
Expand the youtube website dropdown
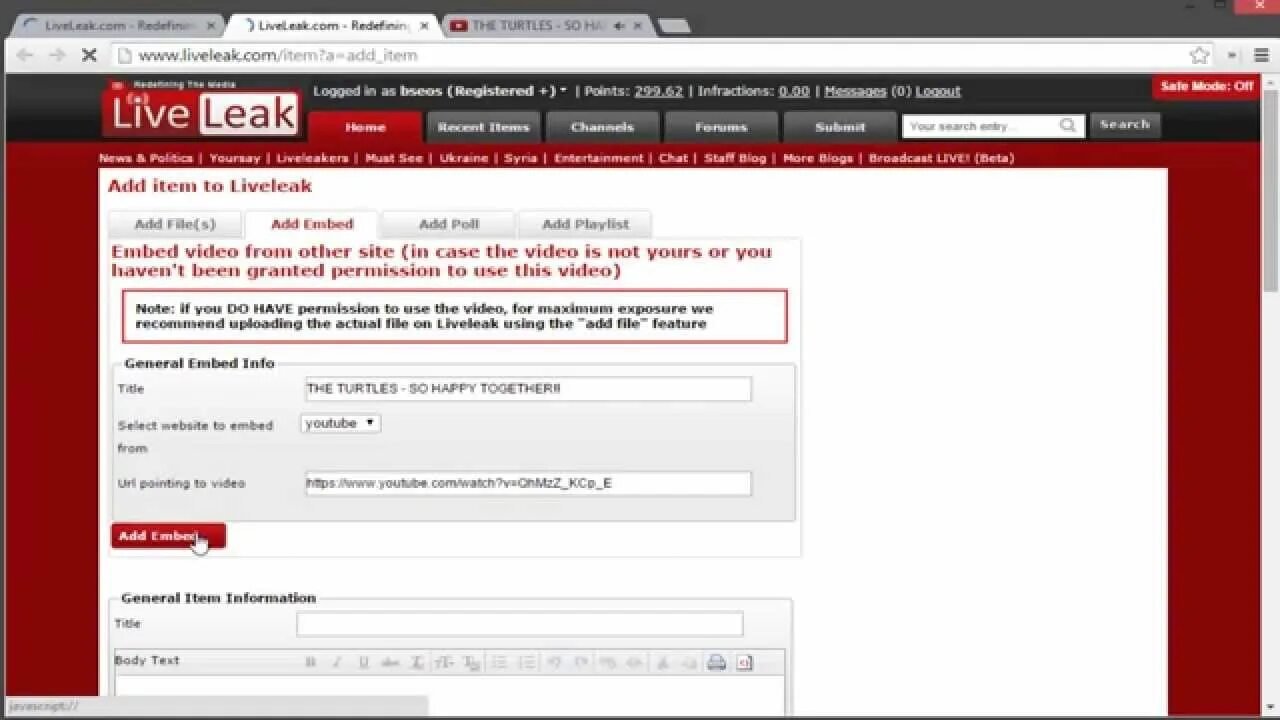(341, 423)
